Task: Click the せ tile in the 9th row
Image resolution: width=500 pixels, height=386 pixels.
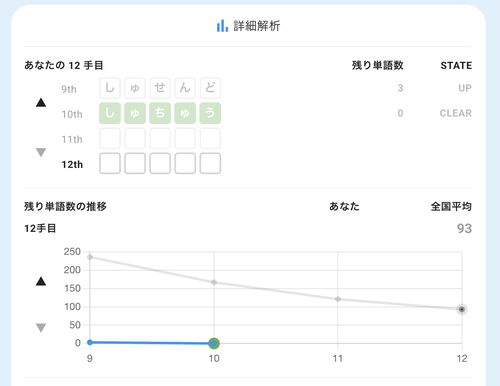Action: click(x=160, y=88)
